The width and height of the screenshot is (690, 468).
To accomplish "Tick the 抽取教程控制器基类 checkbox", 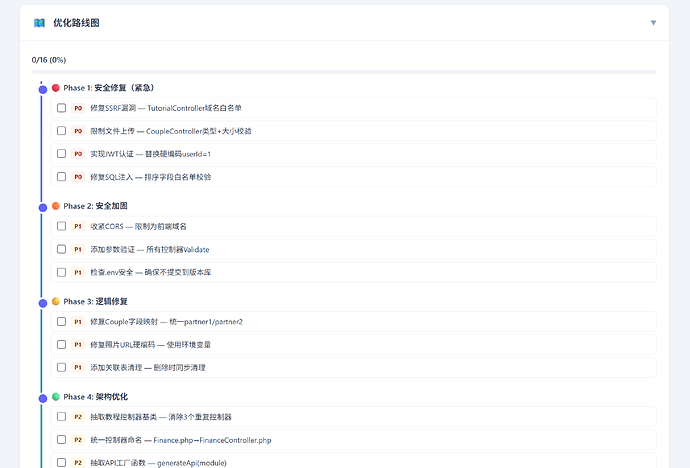I will click(62, 417).
